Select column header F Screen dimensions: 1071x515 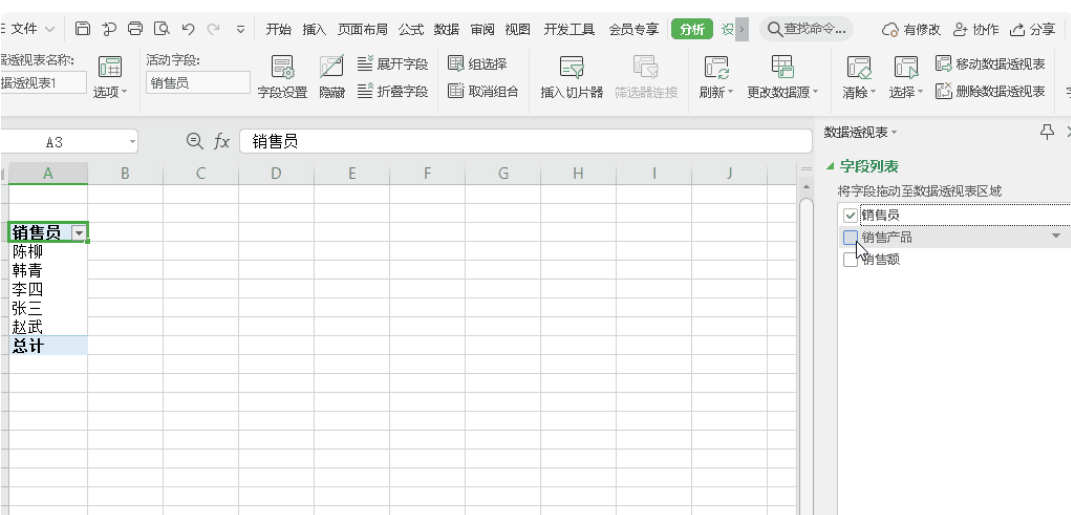point(427,173)
